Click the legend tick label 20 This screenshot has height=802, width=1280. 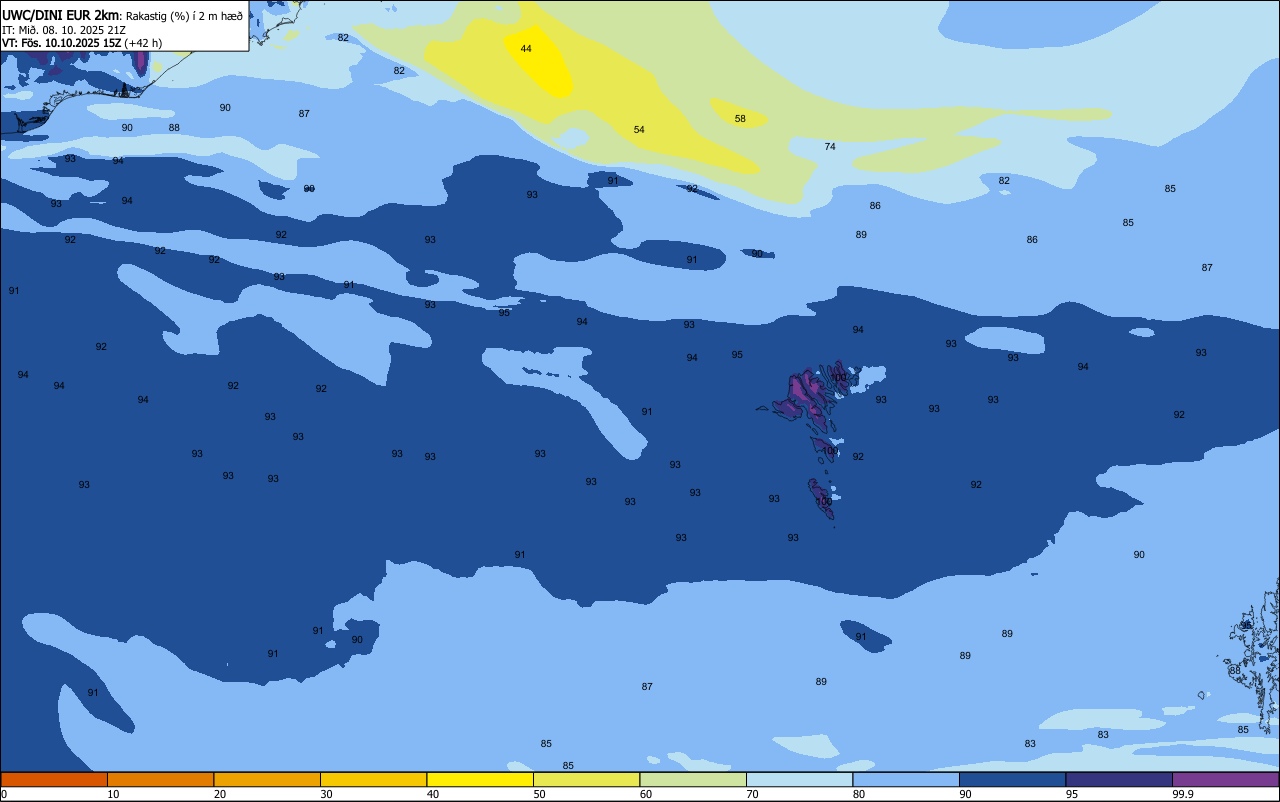coord(220,794)
